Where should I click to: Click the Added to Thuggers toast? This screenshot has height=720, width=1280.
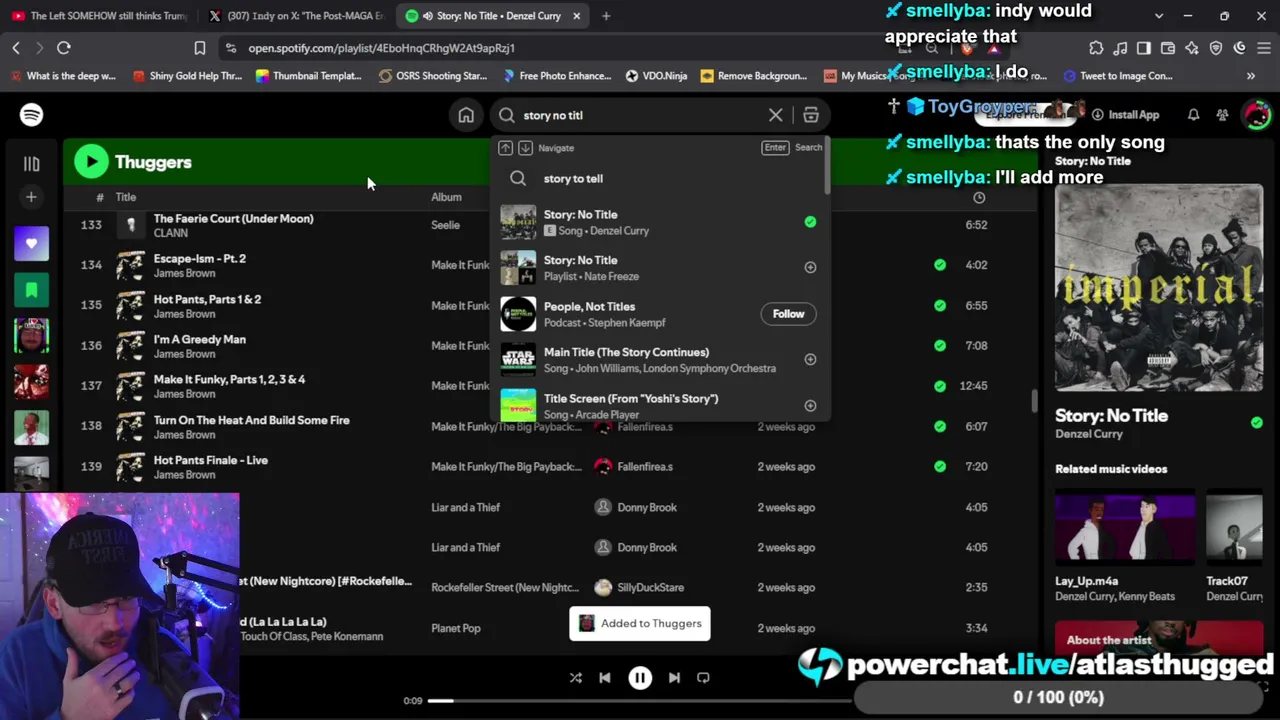pos(640,623)
